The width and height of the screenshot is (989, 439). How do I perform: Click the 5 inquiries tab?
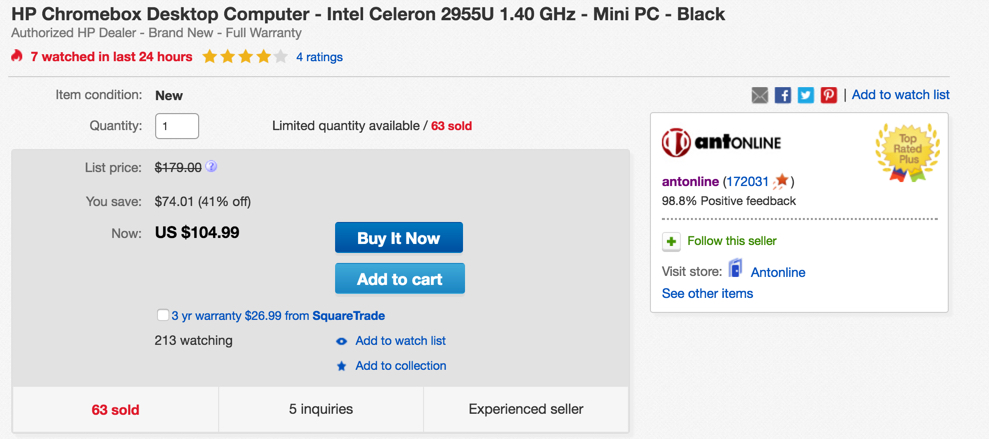click(321, 409)
